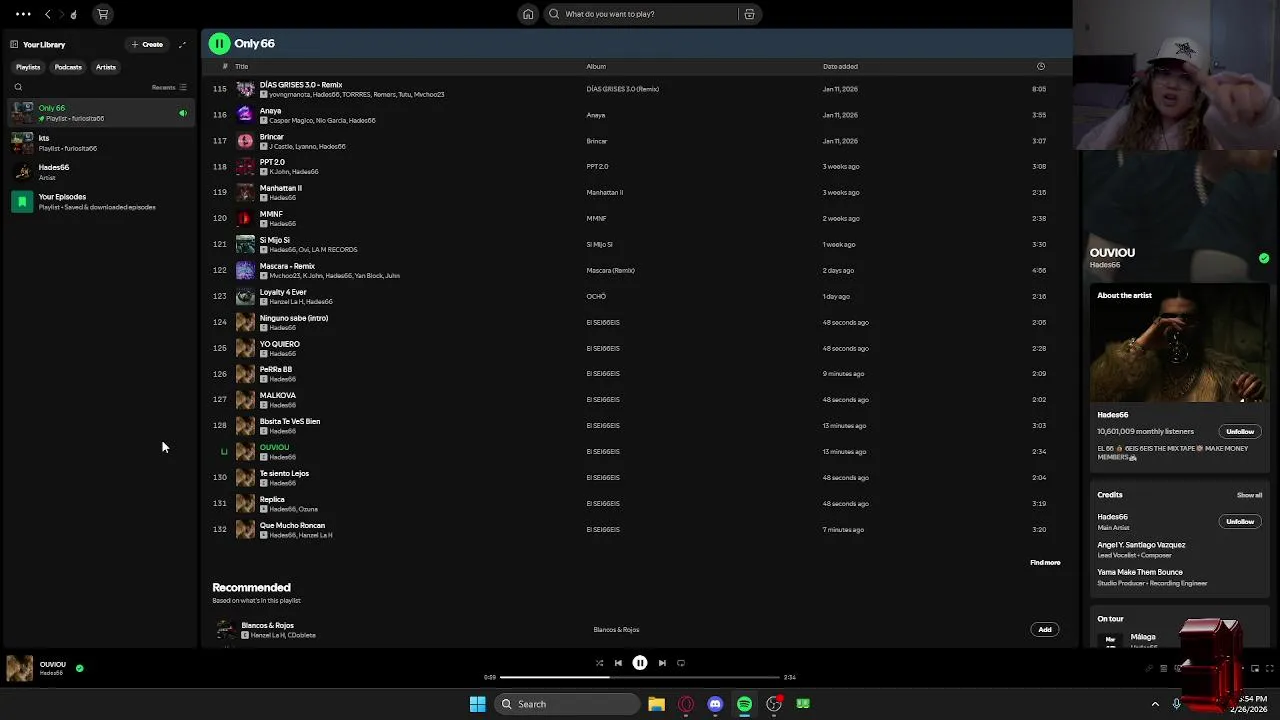The height and width of the screenshot is (720, 1280).
Task: Add Blancos & Rojos to playlist
Action: click(1045, 629)
